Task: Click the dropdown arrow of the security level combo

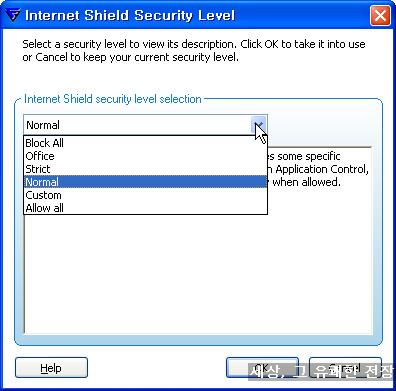Action: tap(259, 125)
